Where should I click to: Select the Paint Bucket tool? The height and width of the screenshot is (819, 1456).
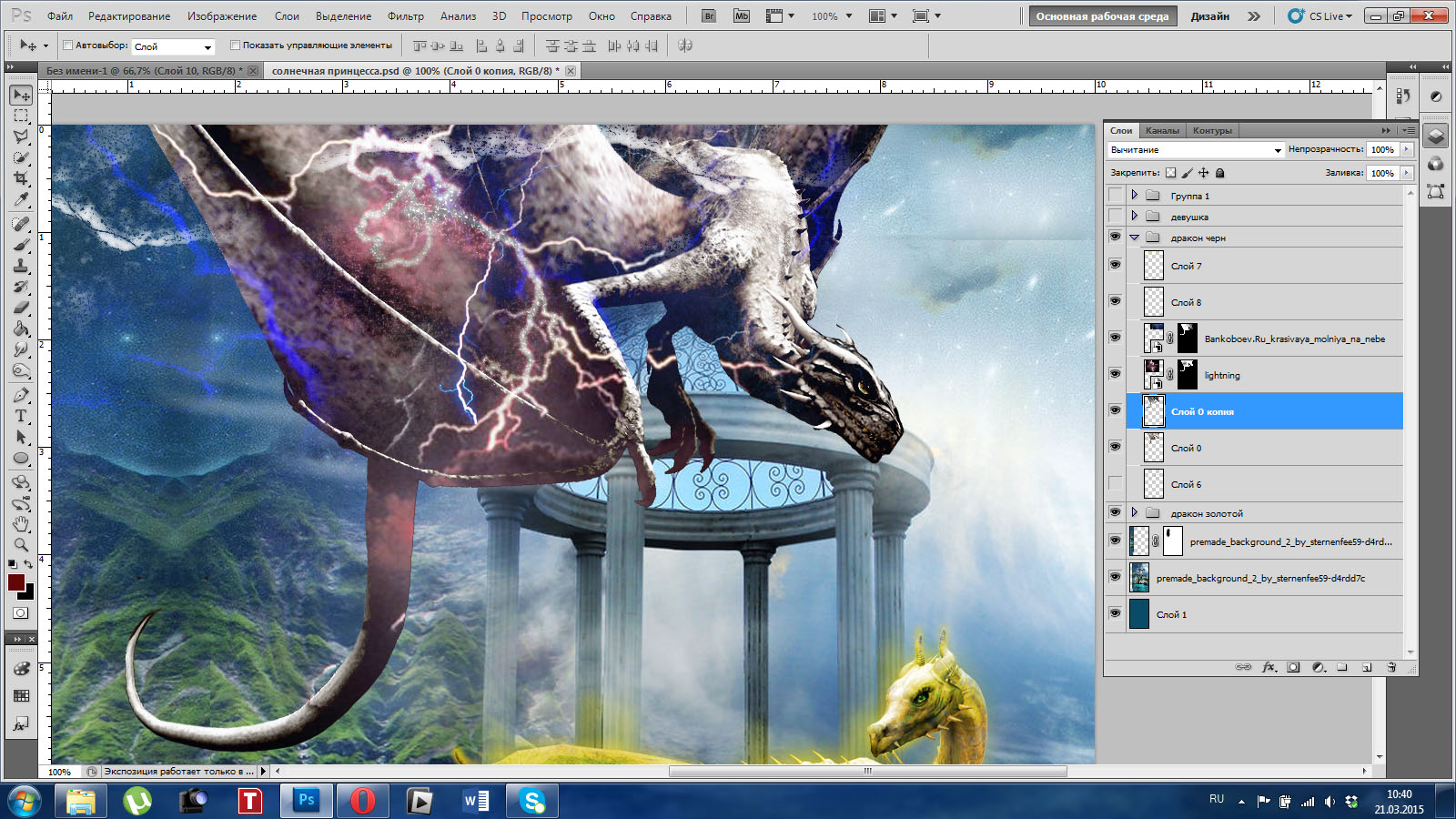coord(21,329)
